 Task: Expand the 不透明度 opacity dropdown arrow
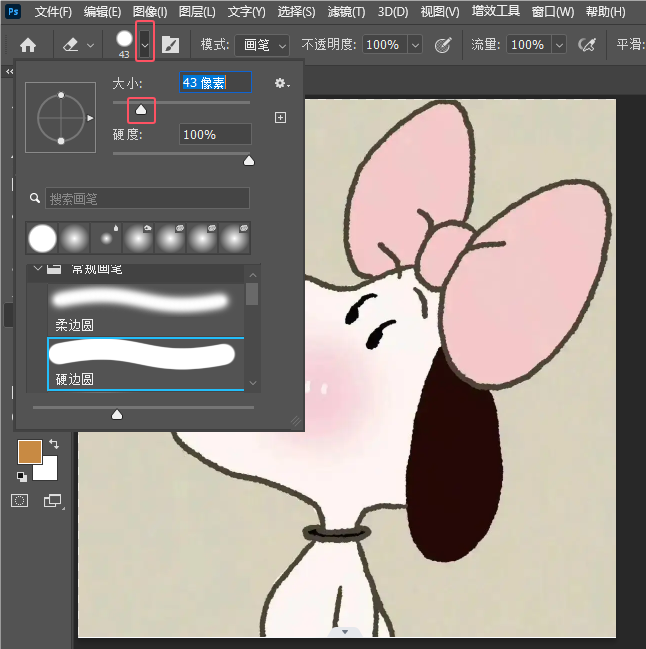coord(414,45)
